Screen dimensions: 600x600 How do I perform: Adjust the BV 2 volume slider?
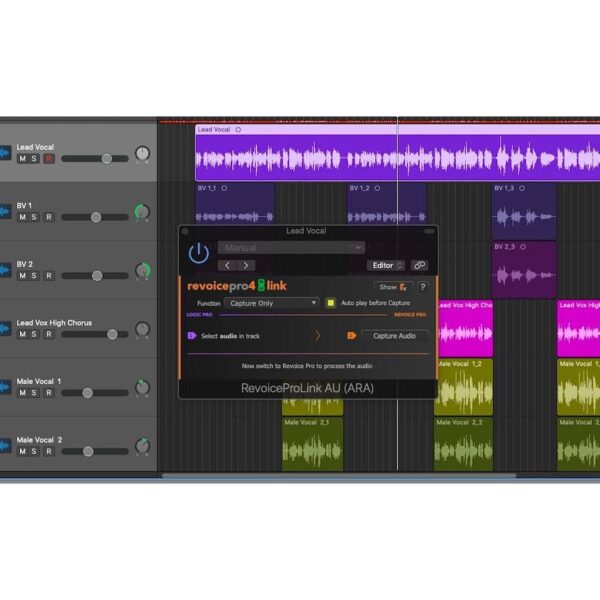95,276
